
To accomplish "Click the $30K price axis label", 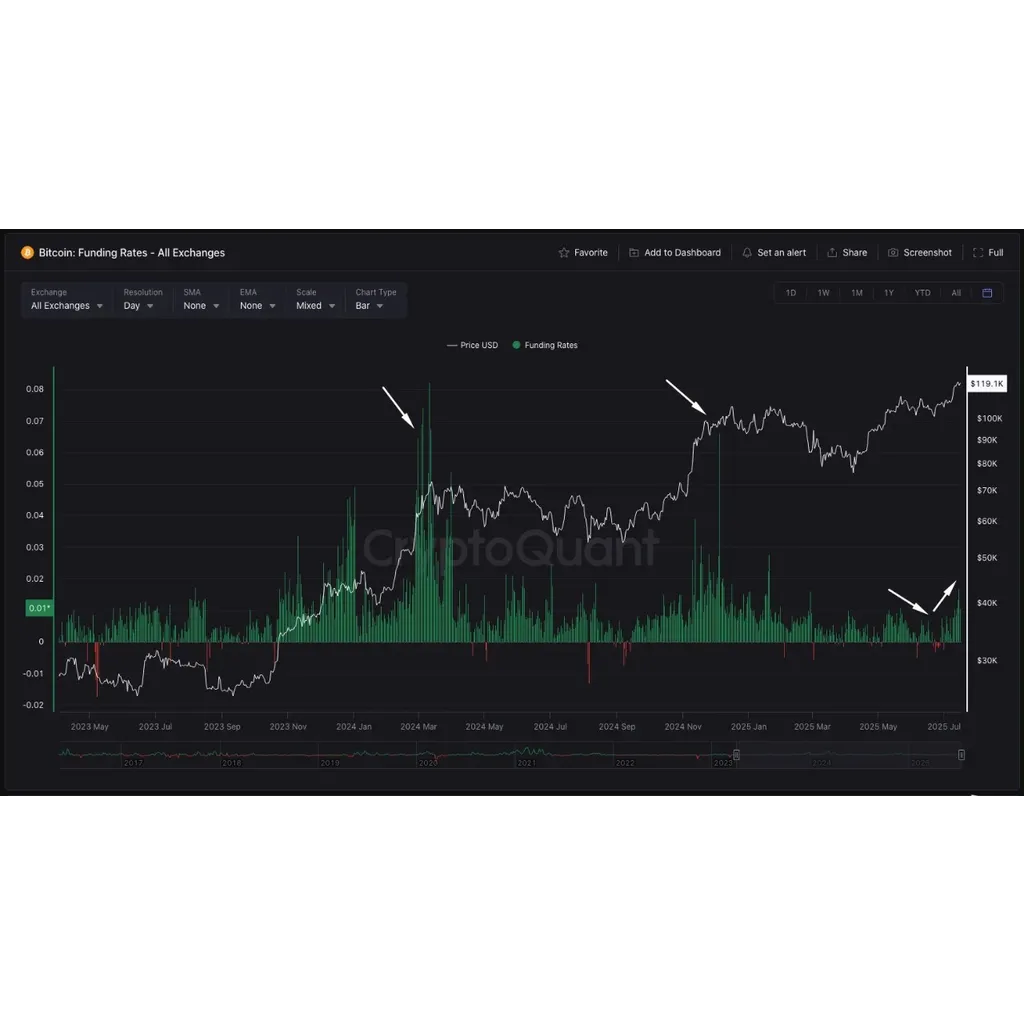I will click(987, 661).
